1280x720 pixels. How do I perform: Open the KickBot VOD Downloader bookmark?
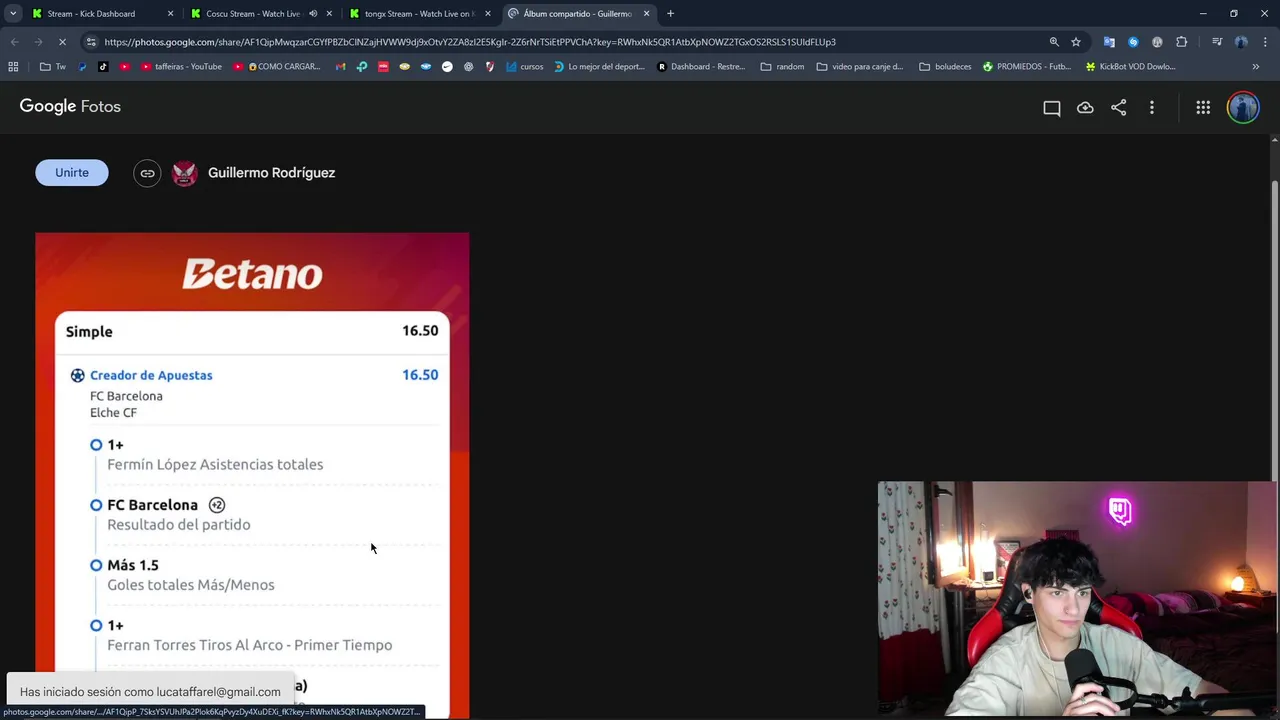[1130, 67]
